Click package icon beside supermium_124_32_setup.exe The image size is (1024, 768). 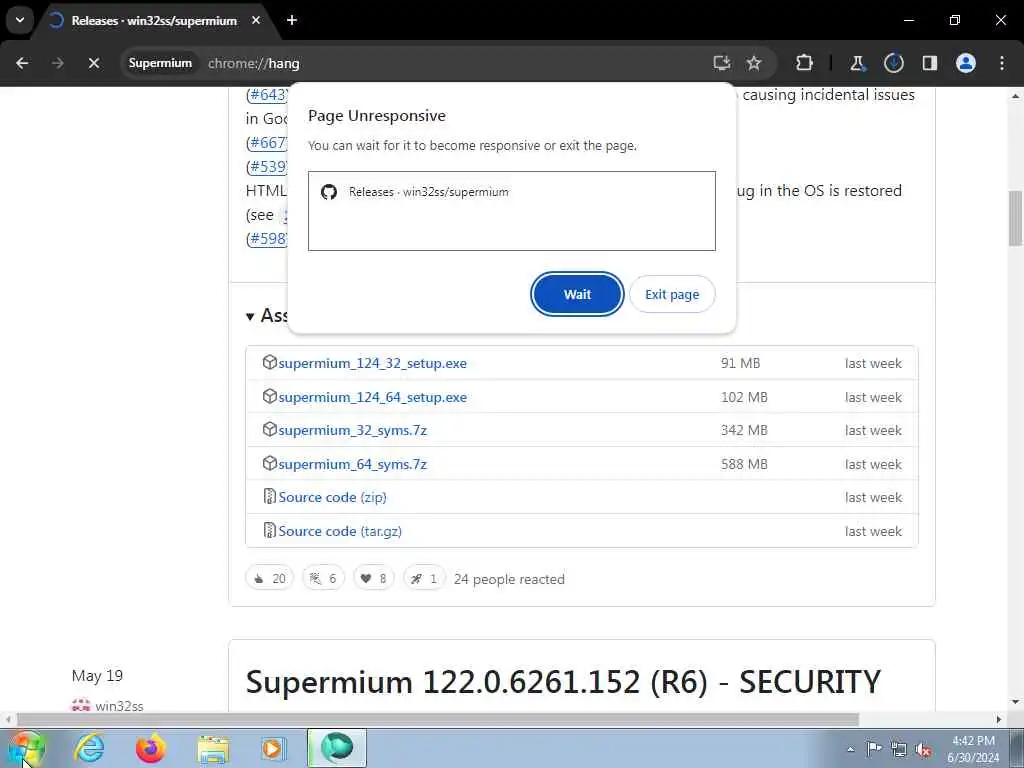pyautogui.click(x=269, y=362)
